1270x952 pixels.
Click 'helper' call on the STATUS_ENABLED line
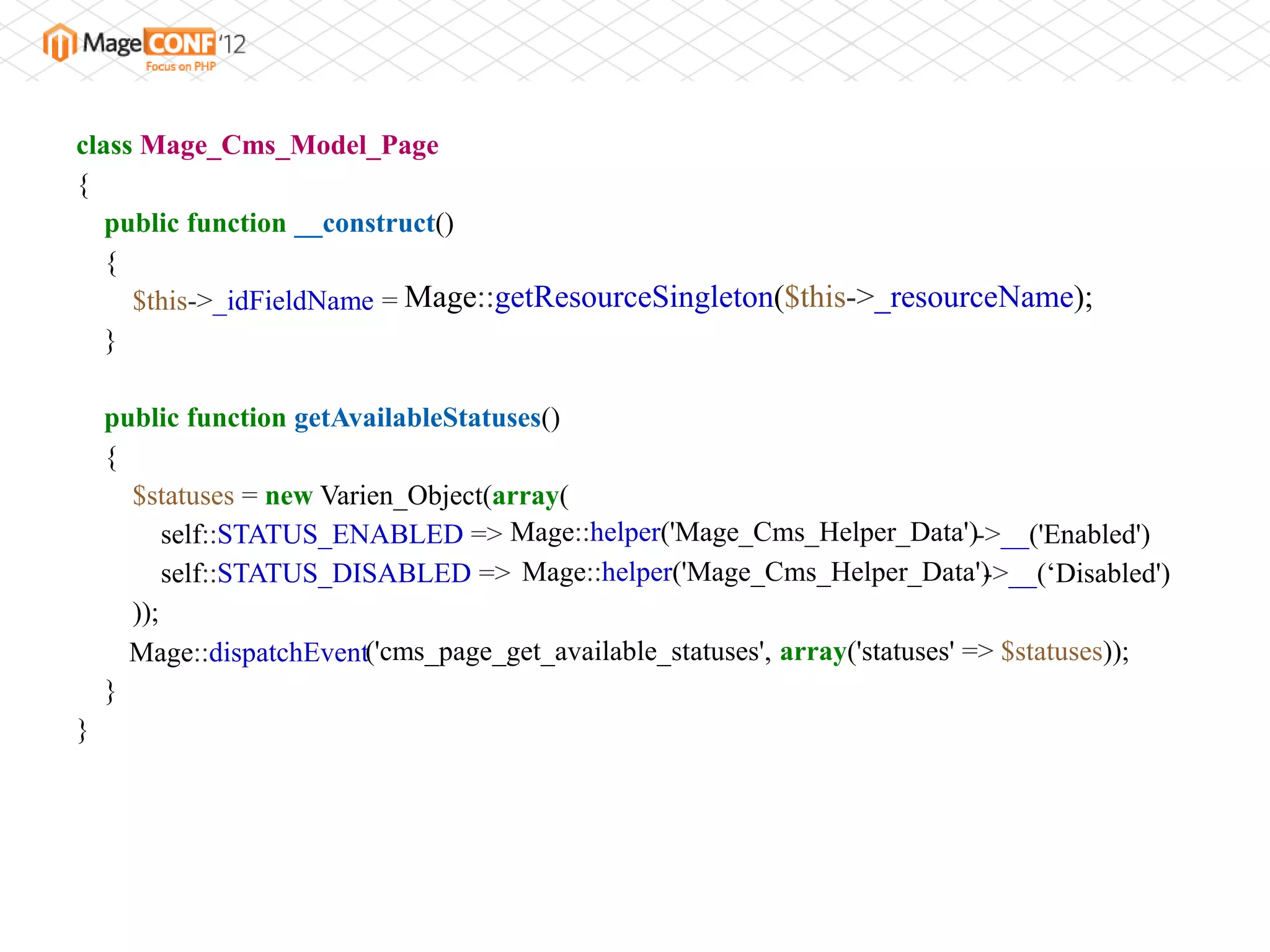625,533
